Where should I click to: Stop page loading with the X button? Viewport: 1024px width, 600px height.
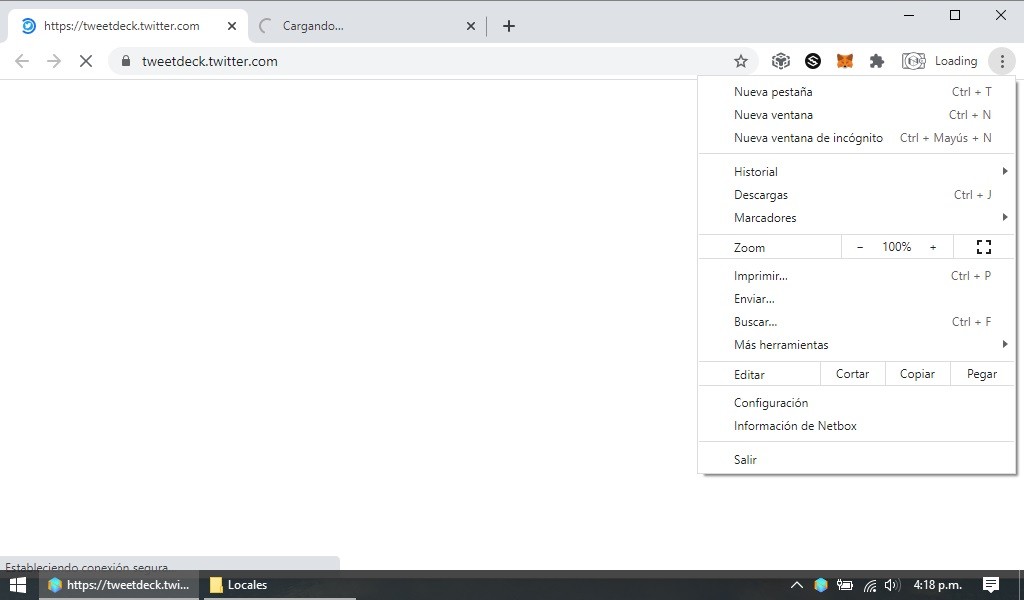tap(86, 61)
